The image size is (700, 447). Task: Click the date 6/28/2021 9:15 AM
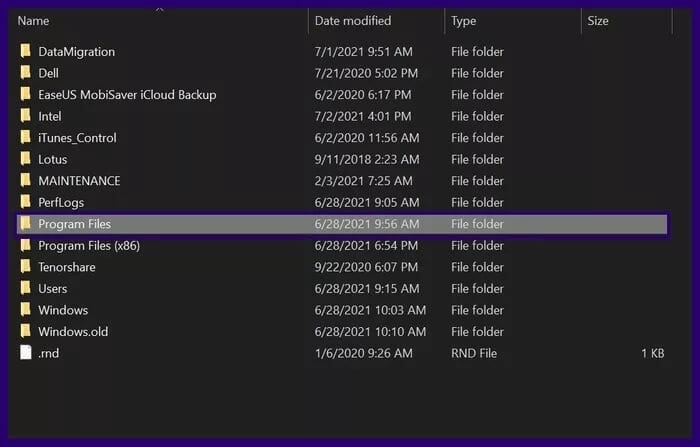click(x=367, y=288)
